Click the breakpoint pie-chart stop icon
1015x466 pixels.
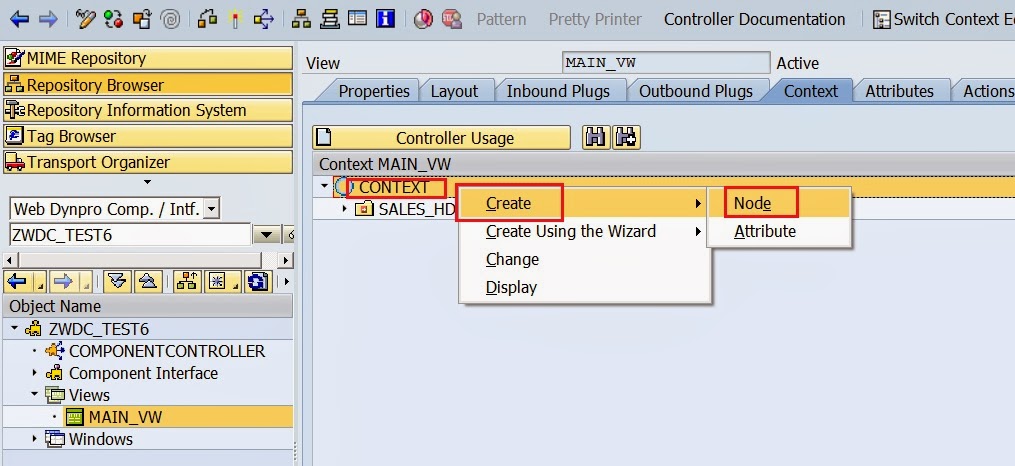[423, 19]
